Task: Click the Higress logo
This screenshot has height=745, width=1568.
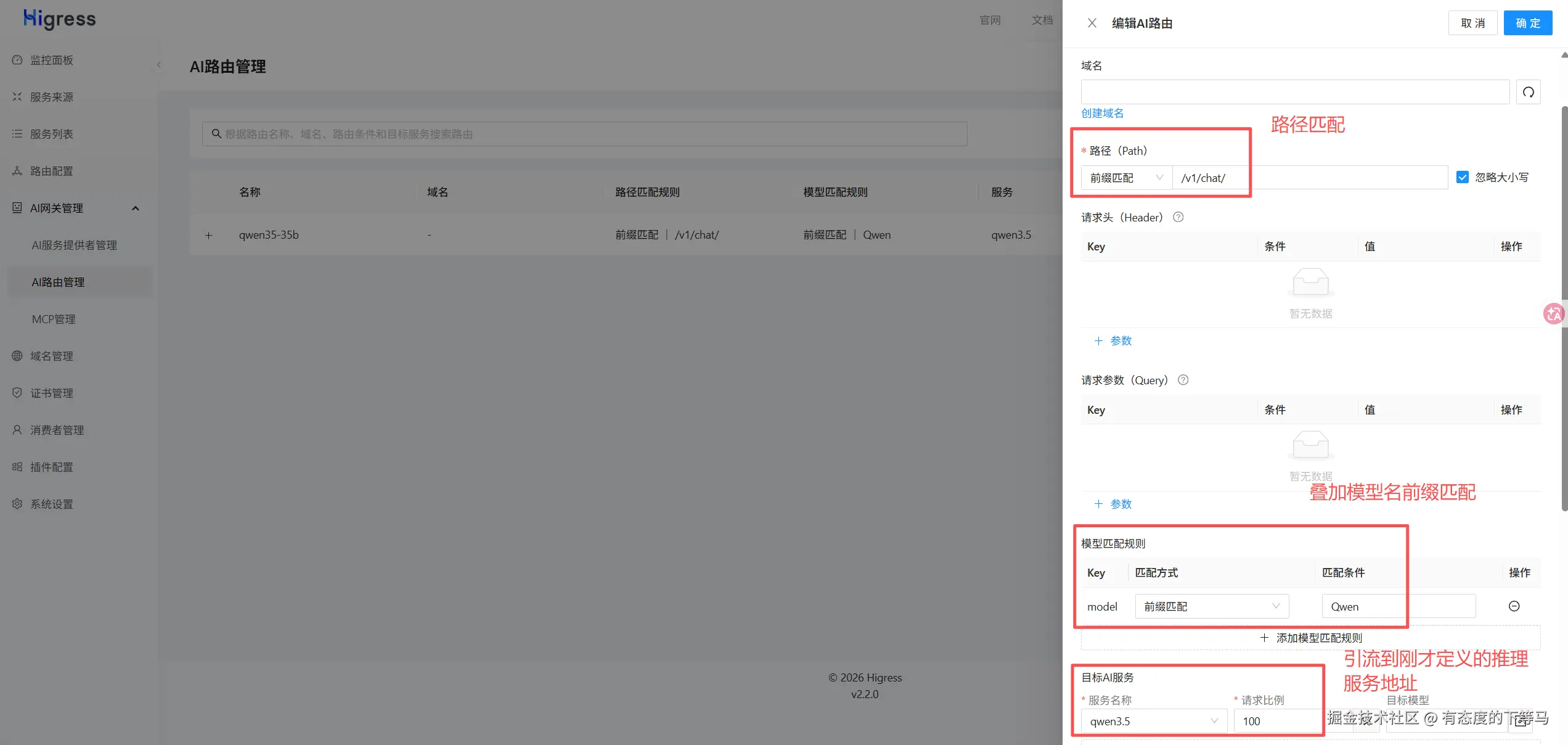Action: coord(60,19)
